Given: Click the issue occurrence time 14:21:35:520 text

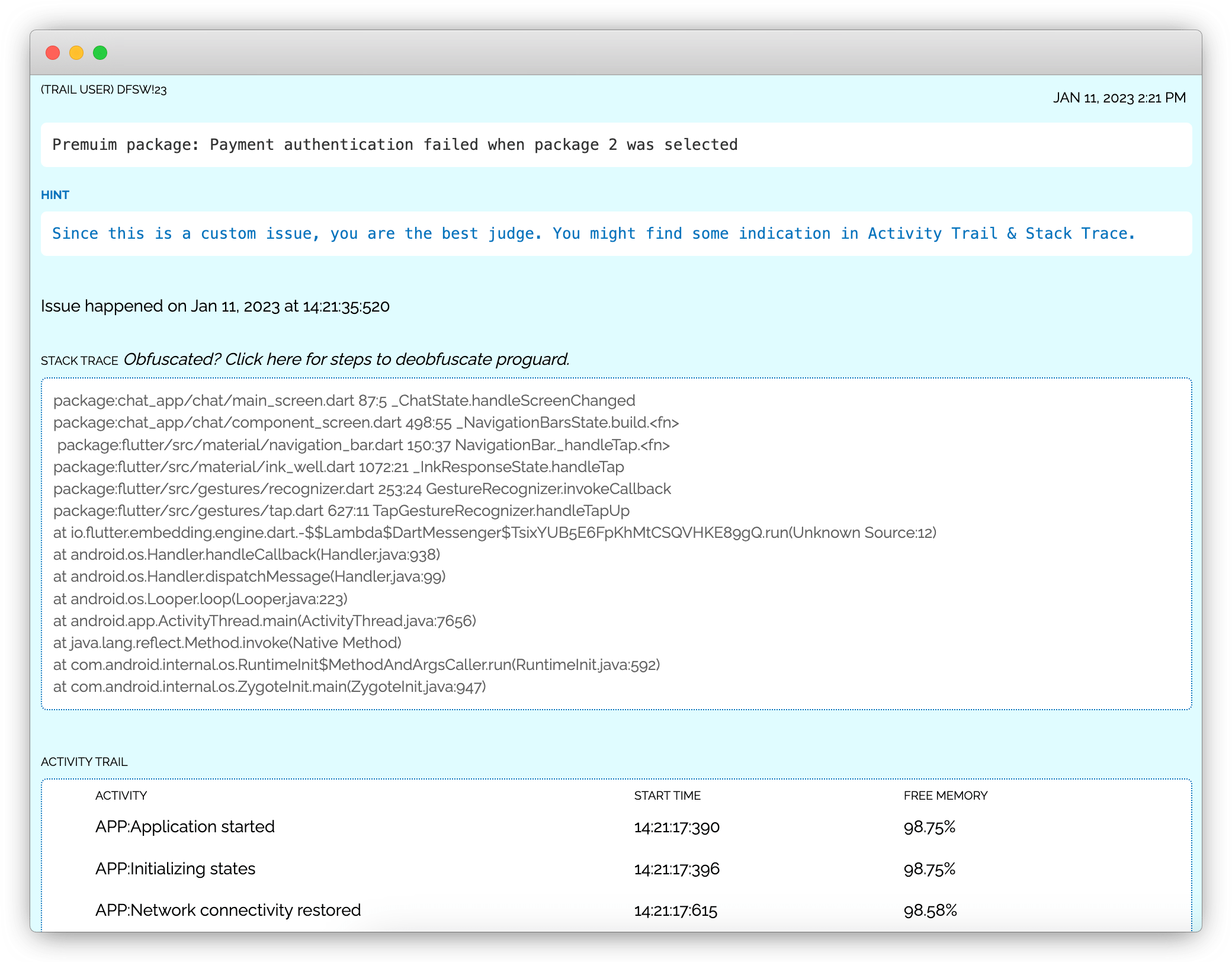Looking at the screenshot, I should coord(215,306).
